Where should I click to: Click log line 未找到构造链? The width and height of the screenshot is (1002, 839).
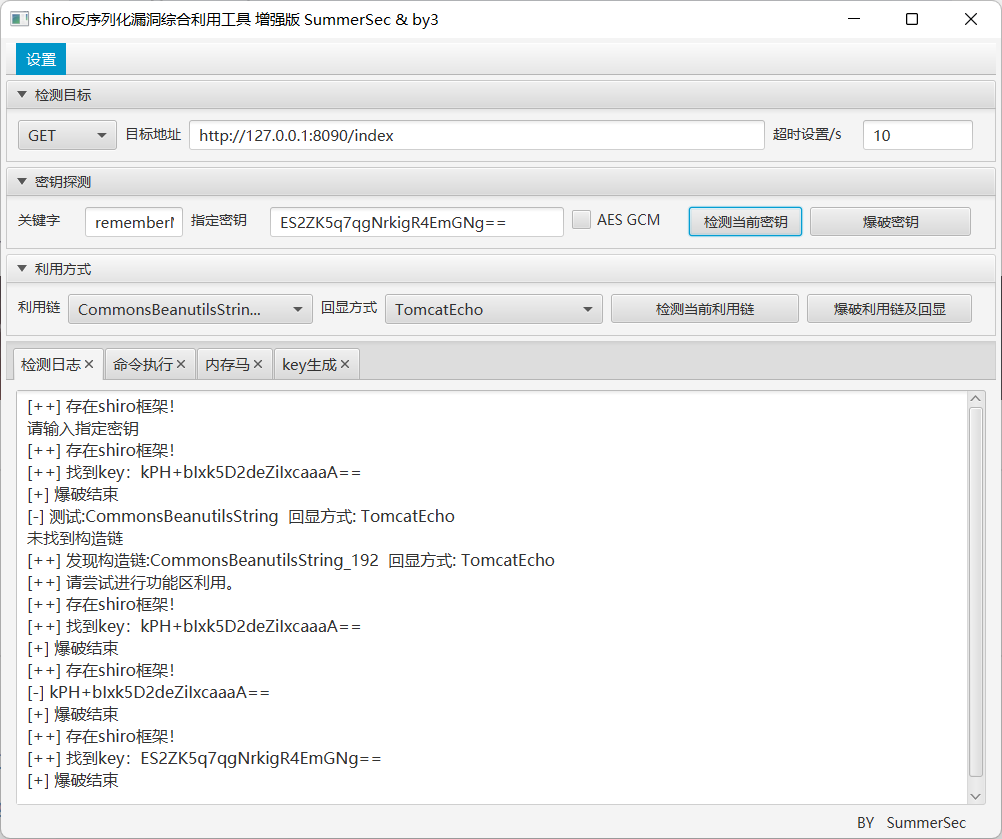75,539
